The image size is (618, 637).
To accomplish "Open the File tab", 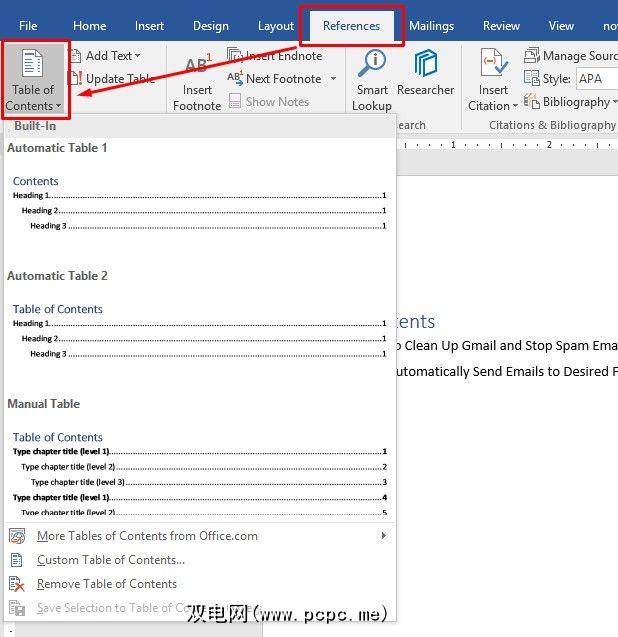I will point(28,26).
